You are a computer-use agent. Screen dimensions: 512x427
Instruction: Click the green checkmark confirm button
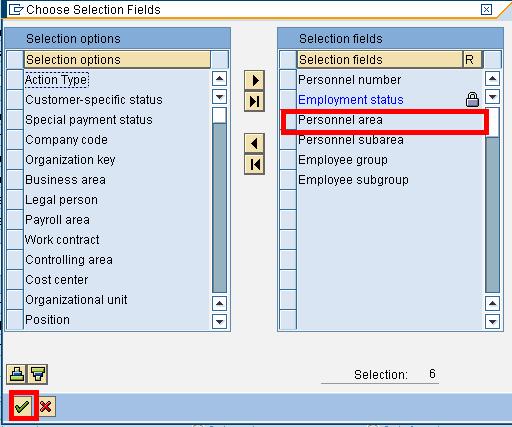23,406
